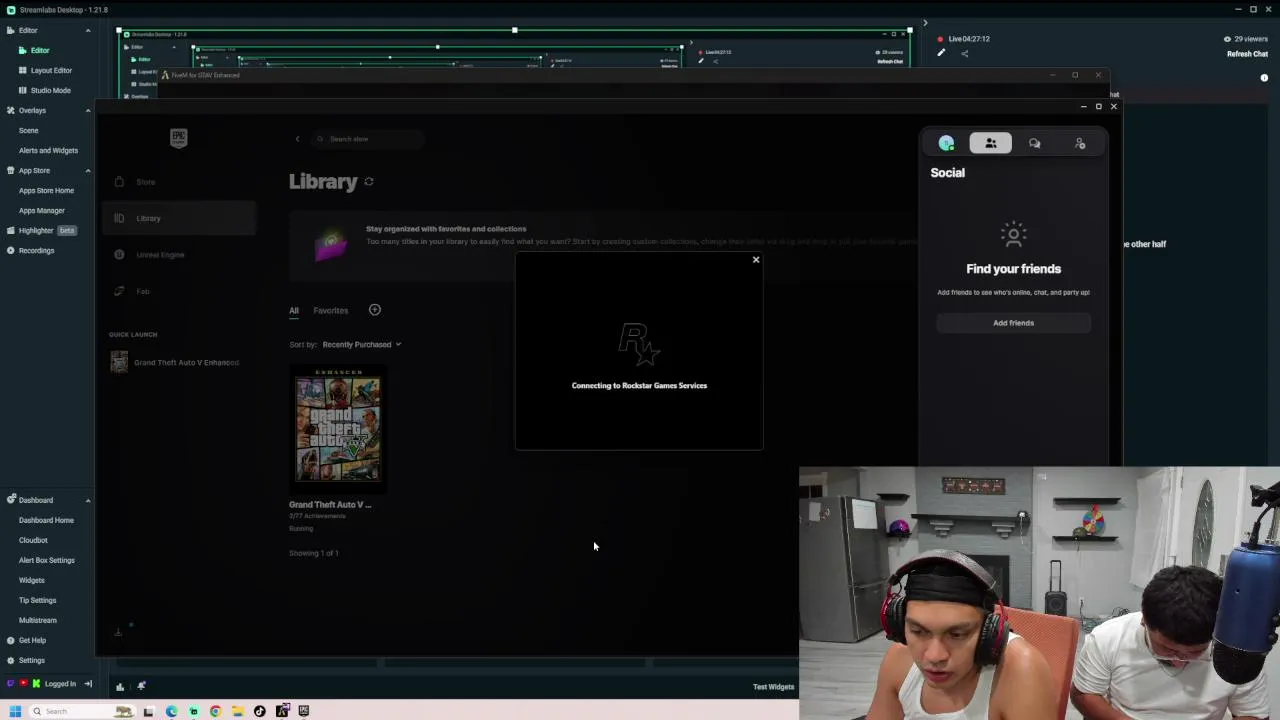Open Dashboard Home link
Screen dimensions: 1280x720
click(46, 520)
